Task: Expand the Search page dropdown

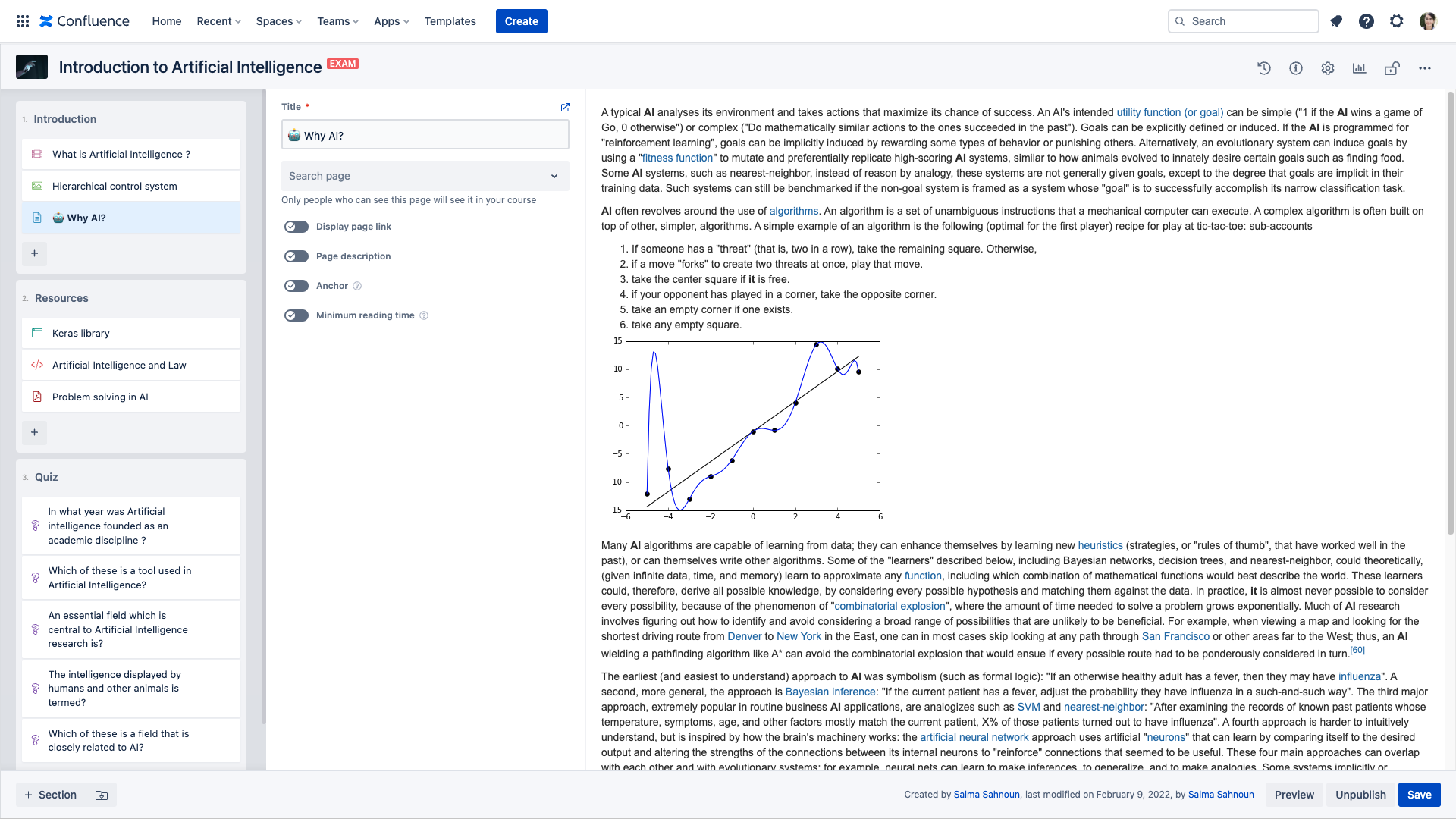Action: 425,176
